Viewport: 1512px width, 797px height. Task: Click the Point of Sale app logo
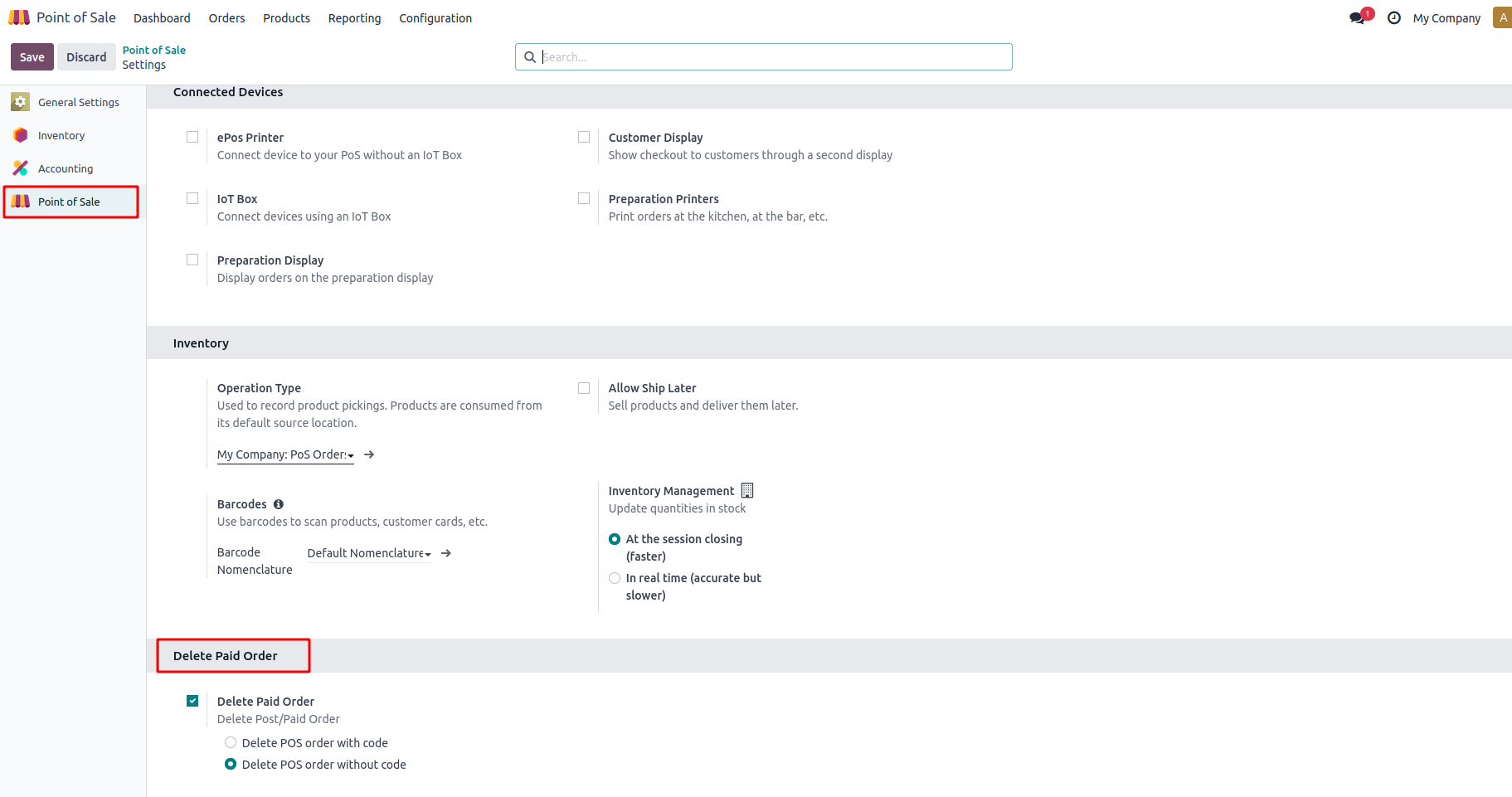[x=19, y=17]
